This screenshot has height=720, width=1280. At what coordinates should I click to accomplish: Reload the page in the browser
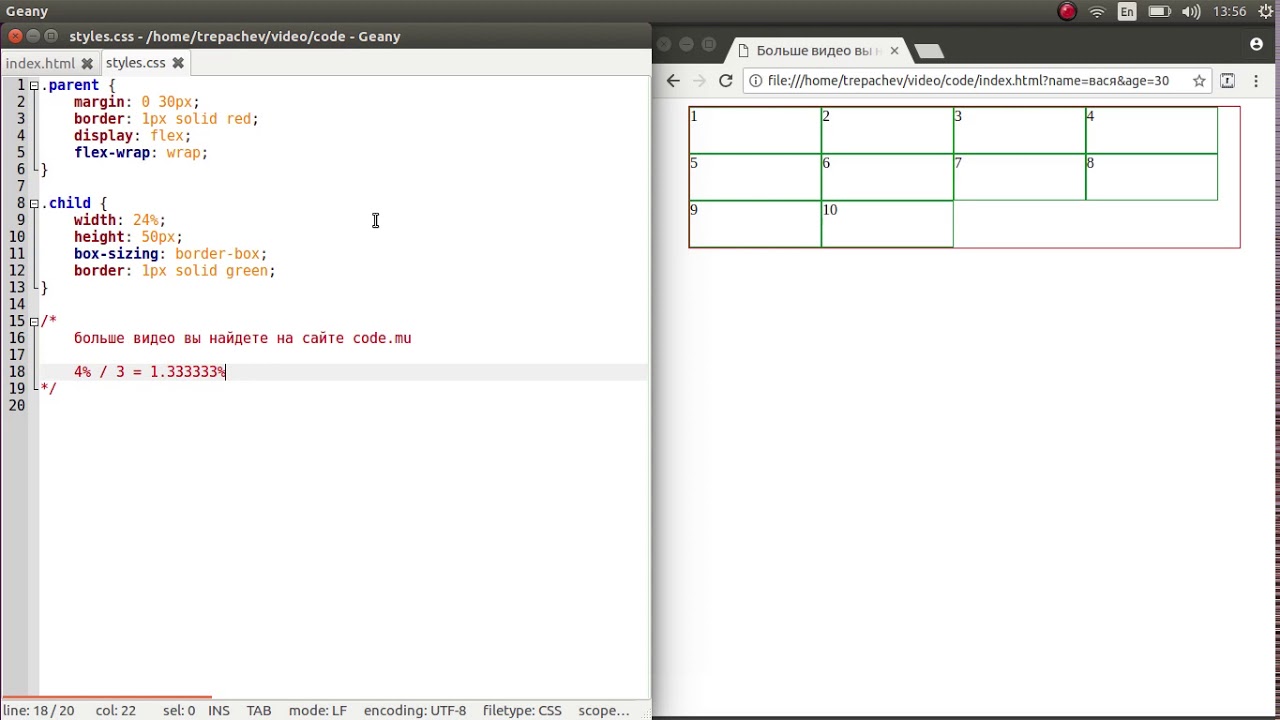(x=726, y=81)
